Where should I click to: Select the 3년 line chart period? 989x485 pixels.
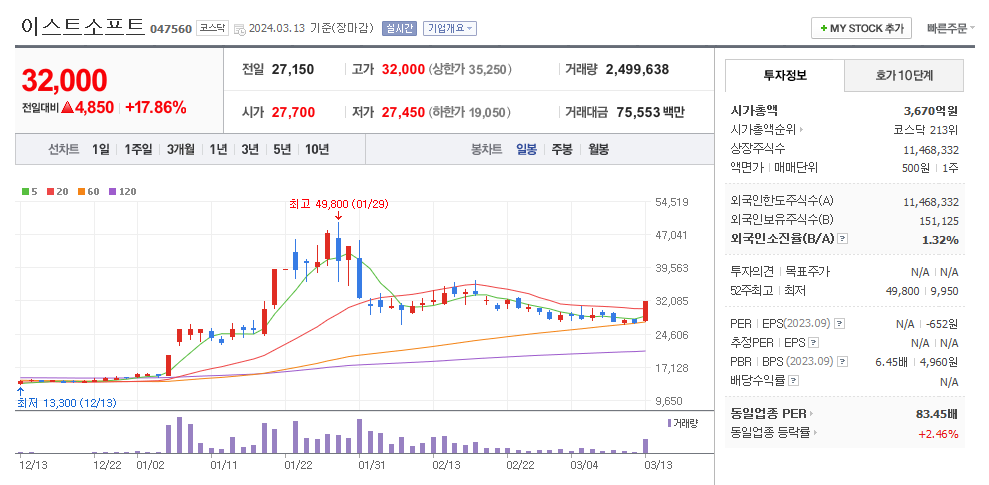(250, 149)
